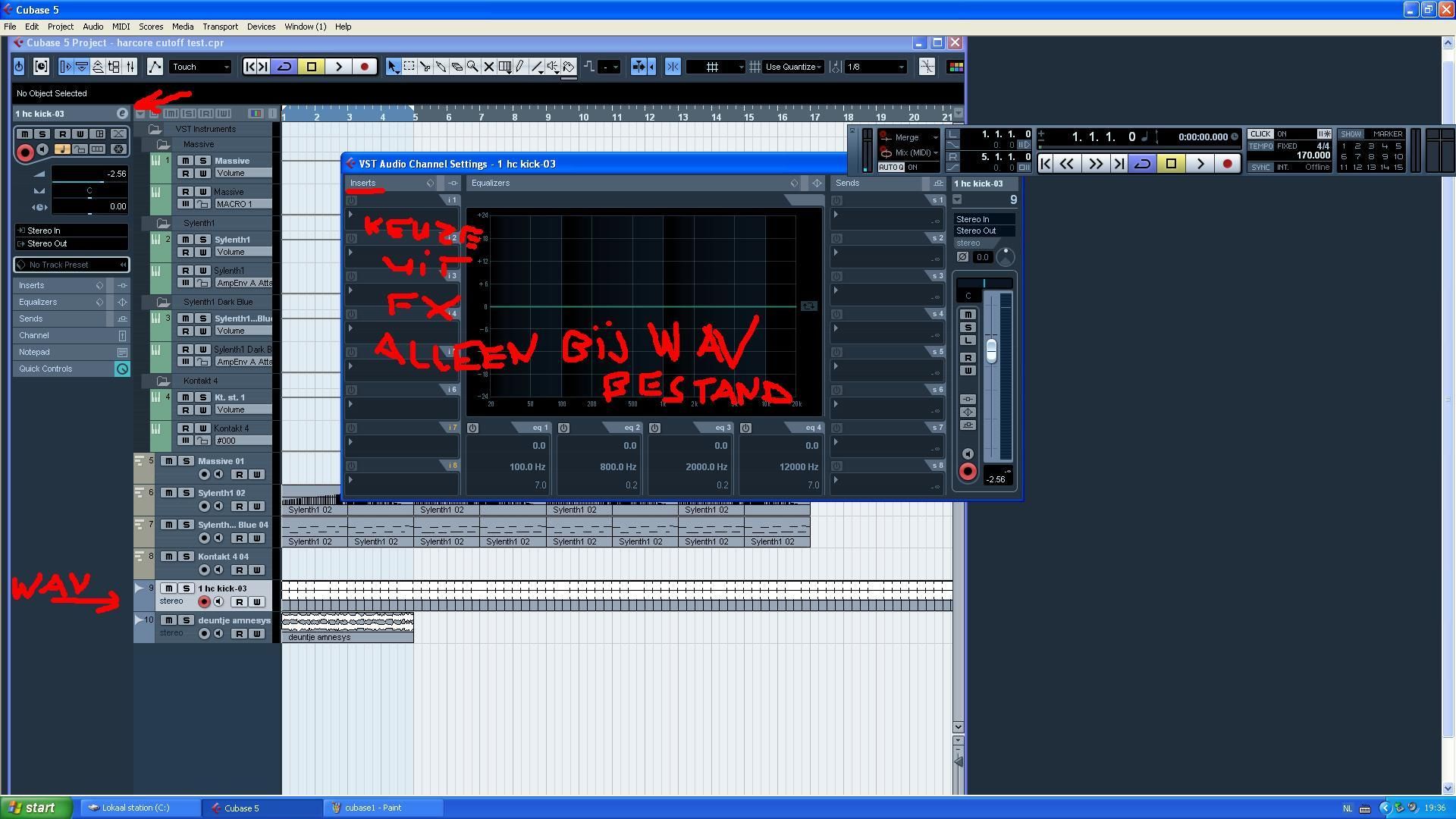Select the Zoom magnifier tool in toolbar

pyautogui.click(x=472, y=67)
